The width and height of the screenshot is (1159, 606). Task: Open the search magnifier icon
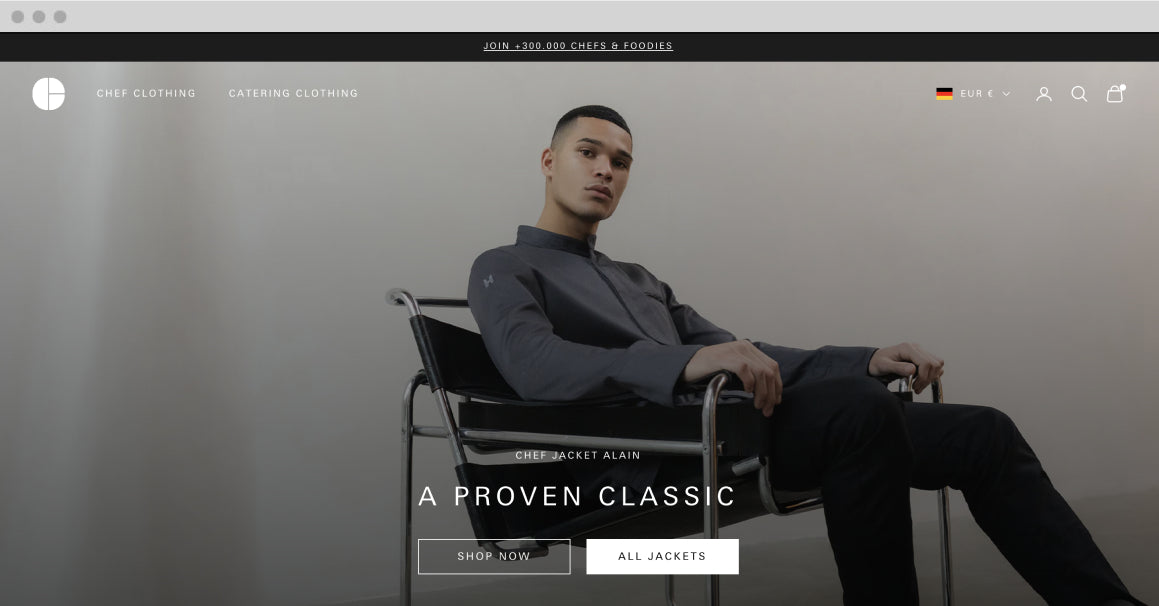click(1079, 94)
